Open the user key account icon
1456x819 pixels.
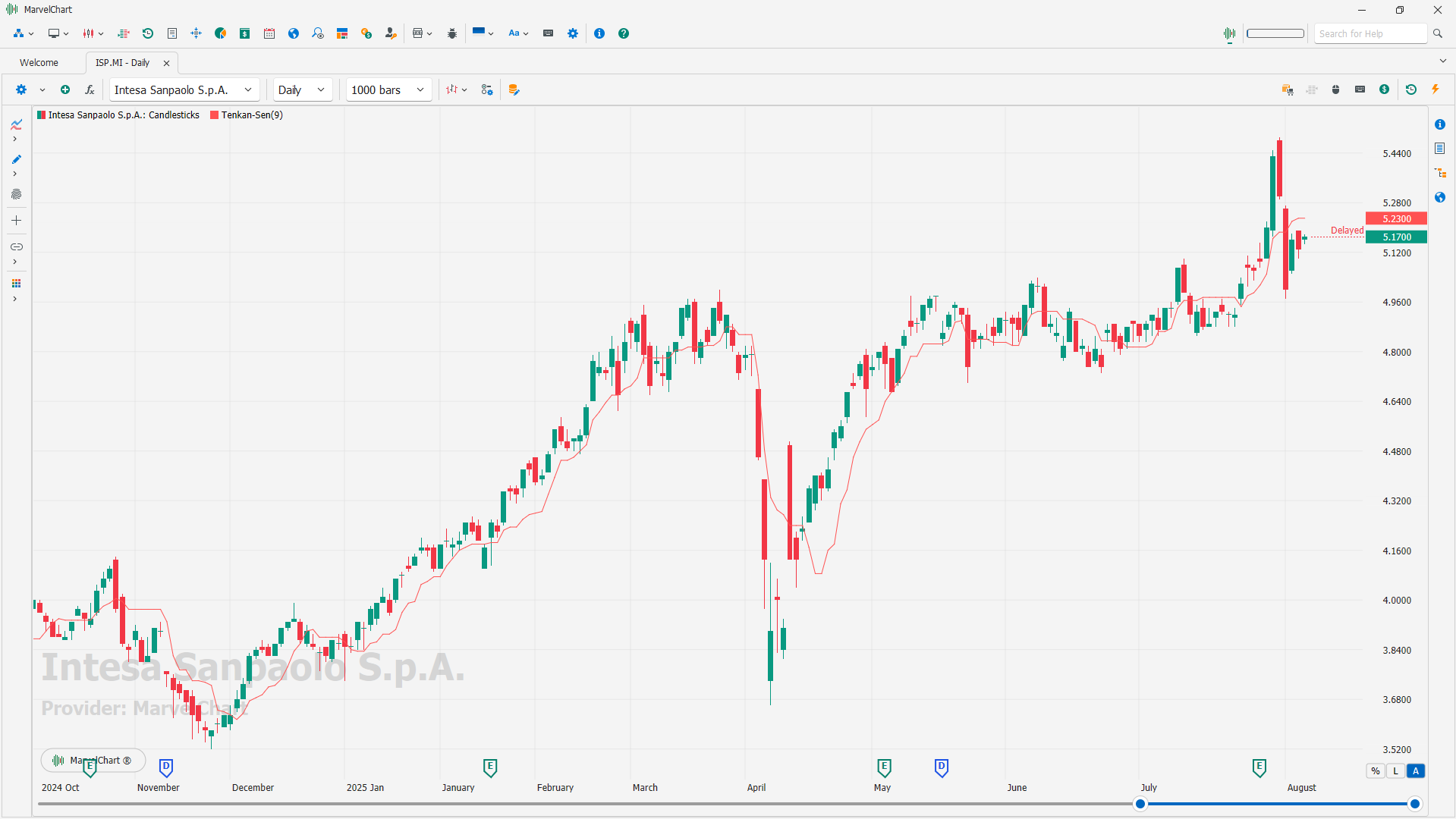[x=391, y=33]
